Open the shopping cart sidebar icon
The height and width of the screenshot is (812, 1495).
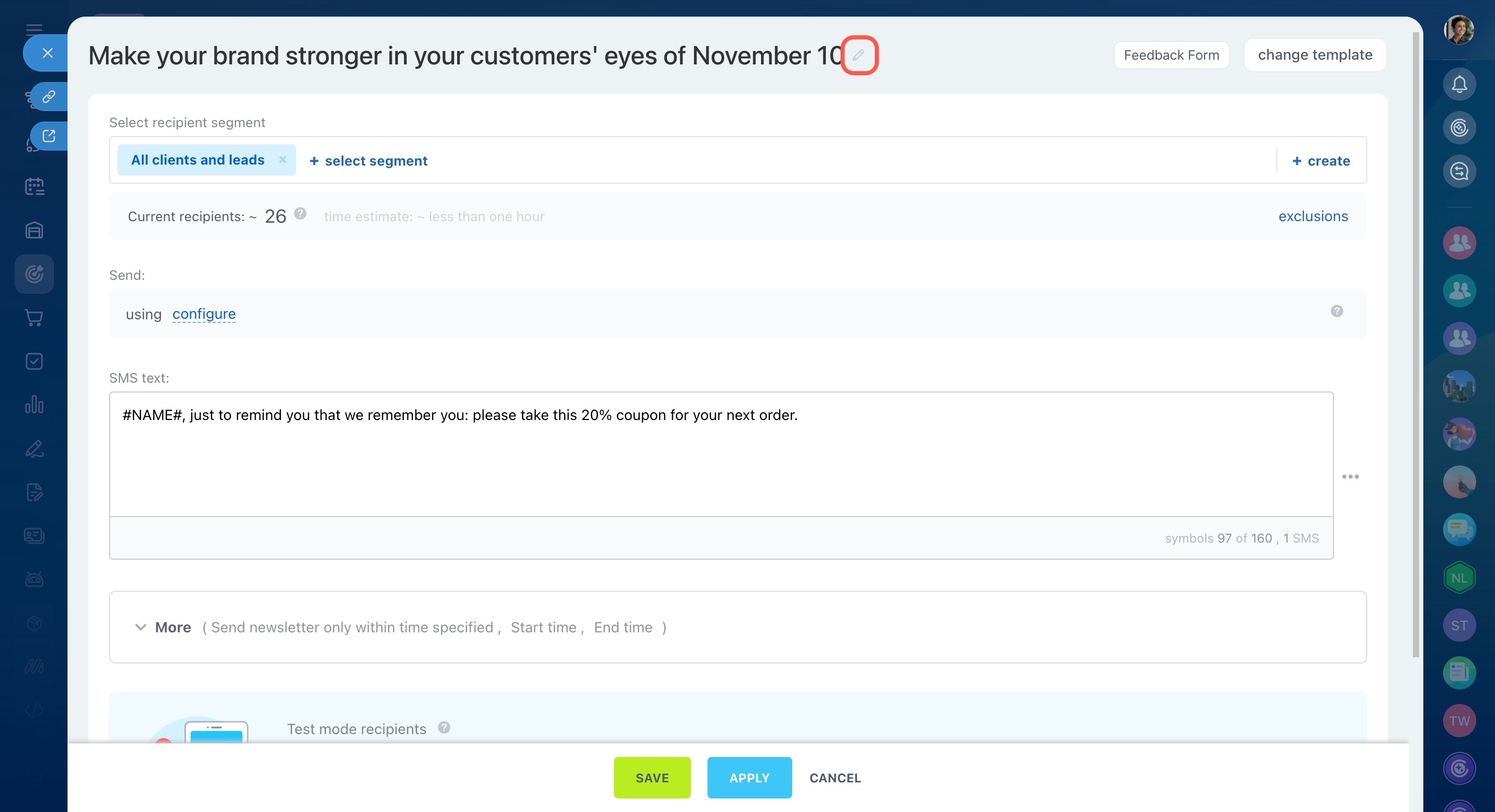click(34, 318)
